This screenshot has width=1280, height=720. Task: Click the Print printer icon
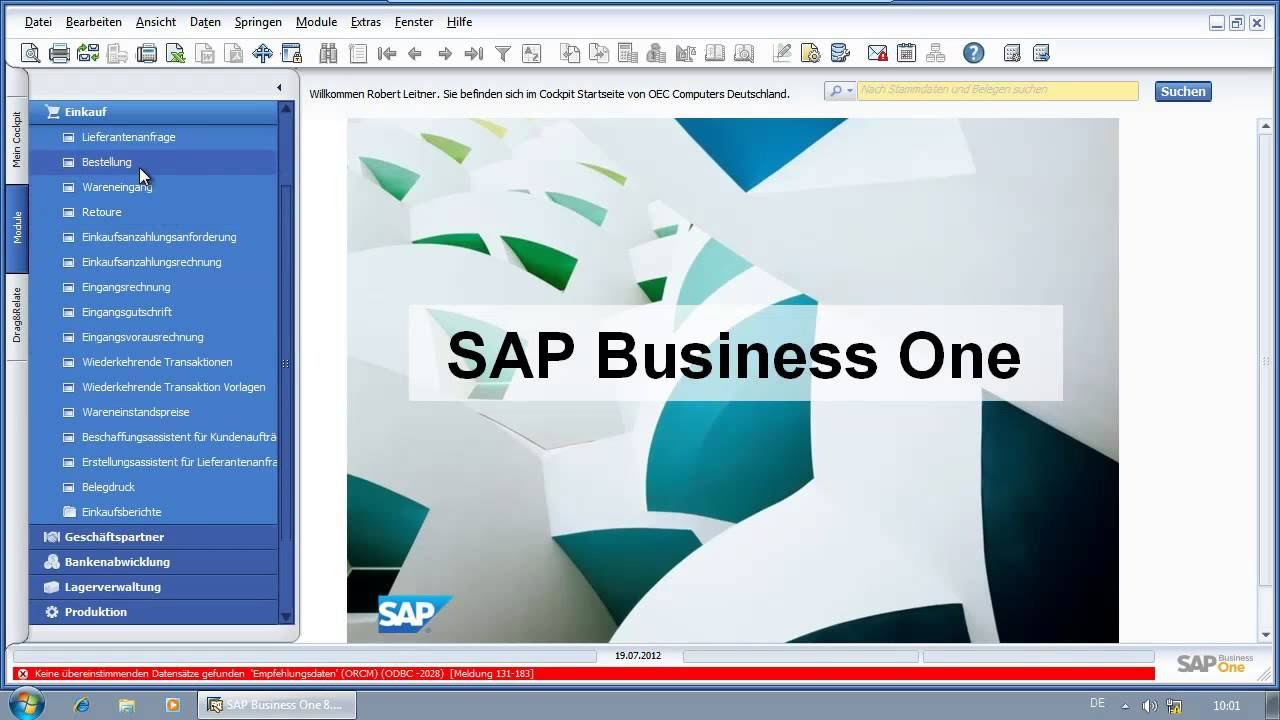[59, 53]
